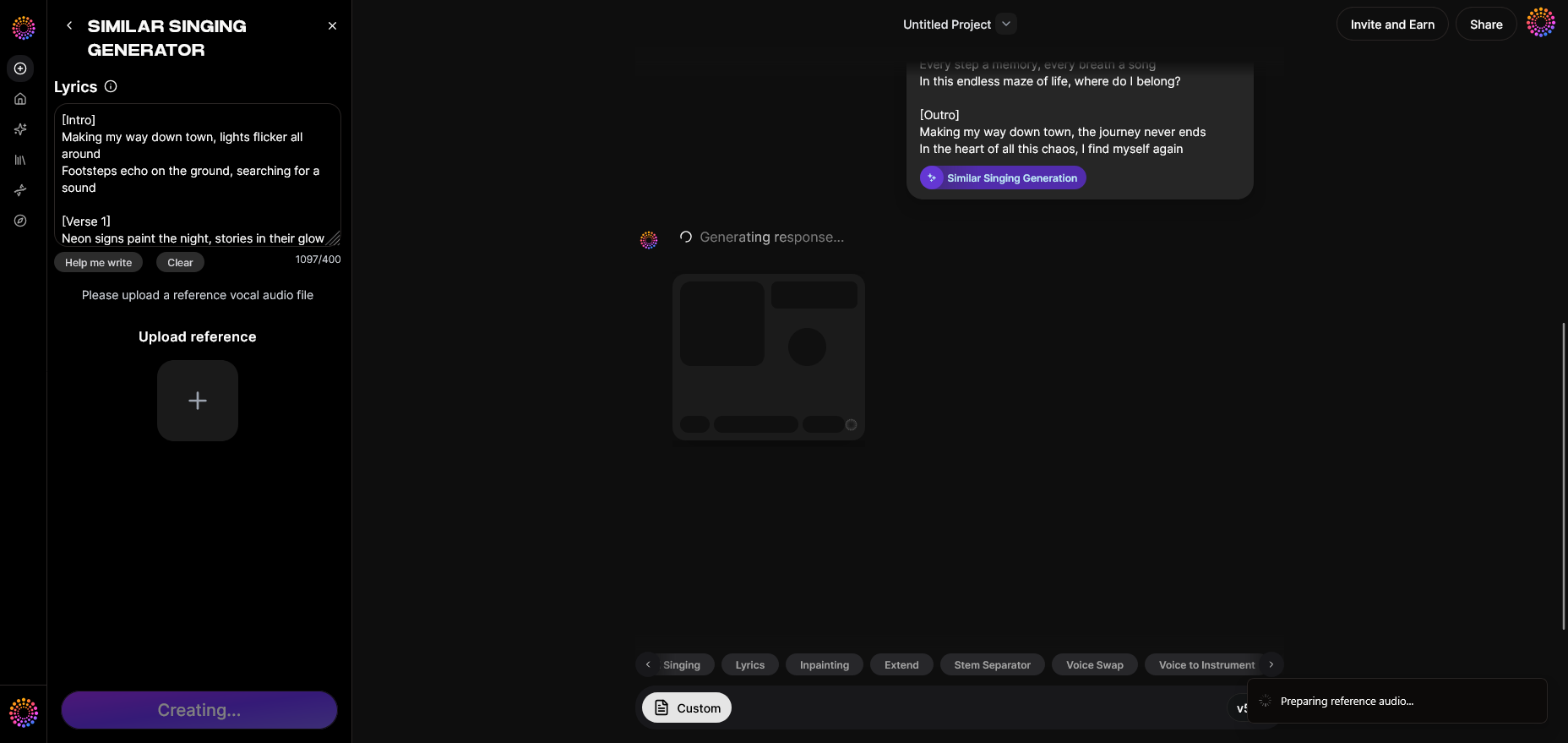Open the account logo at bottom of sidebar

[x=24, y=713]
